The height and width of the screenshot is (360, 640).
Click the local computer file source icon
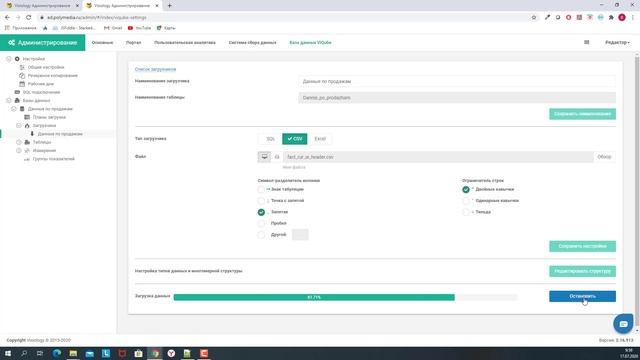pos(264,157)
